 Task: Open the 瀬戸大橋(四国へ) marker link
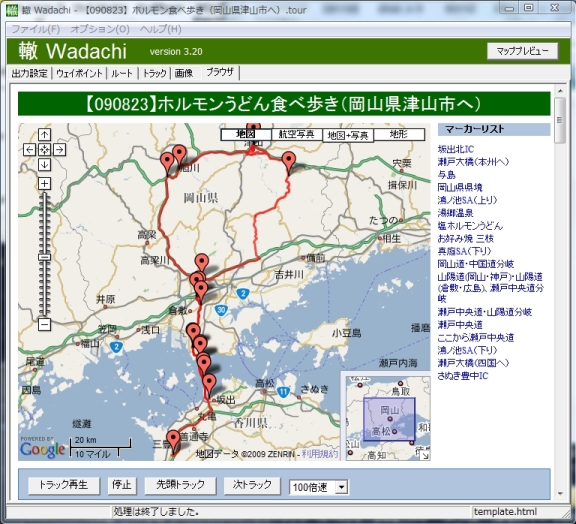pos(473,363)
